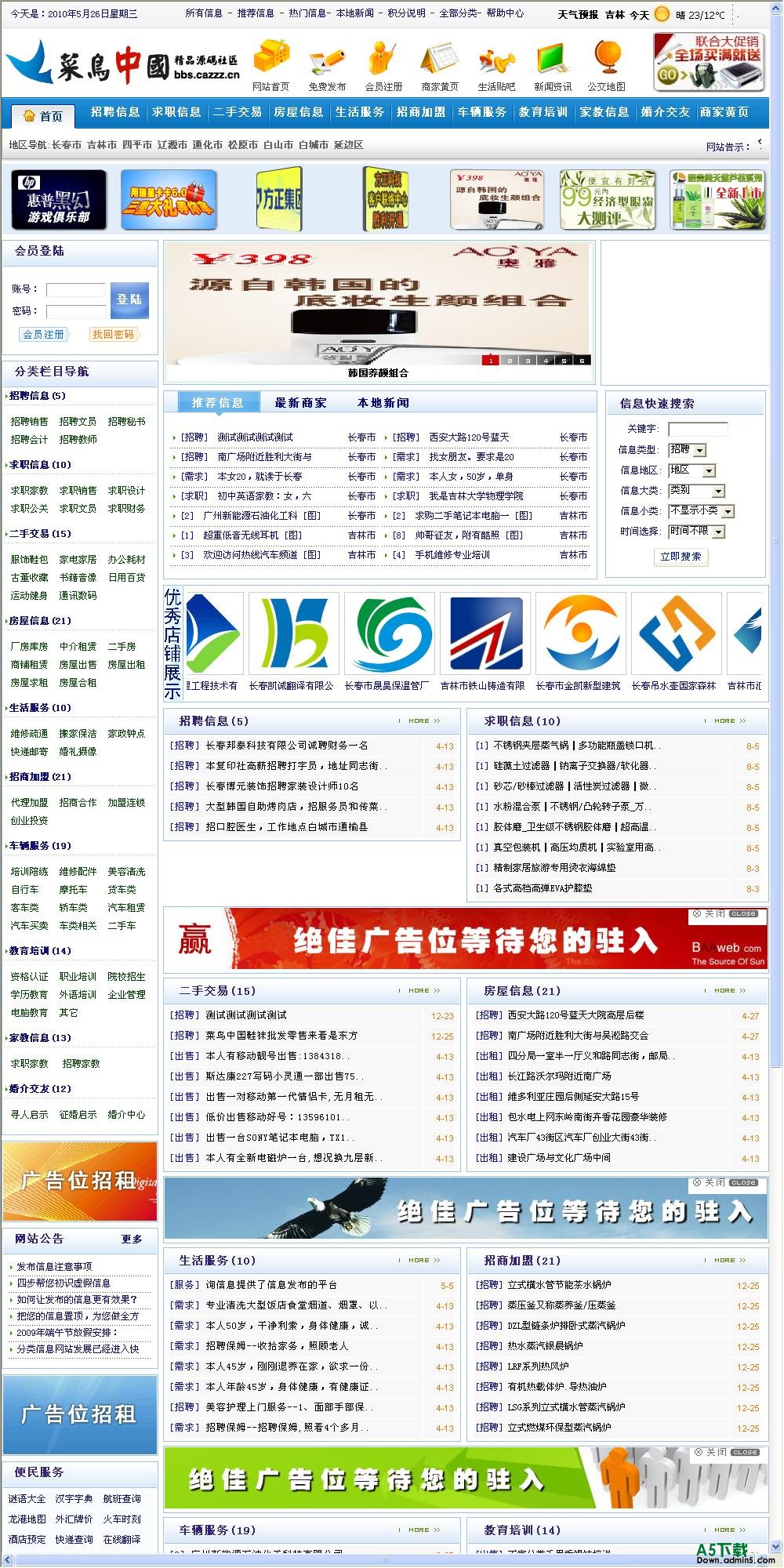
Task: Click the 密码 input field
Action: click(76, 312)
